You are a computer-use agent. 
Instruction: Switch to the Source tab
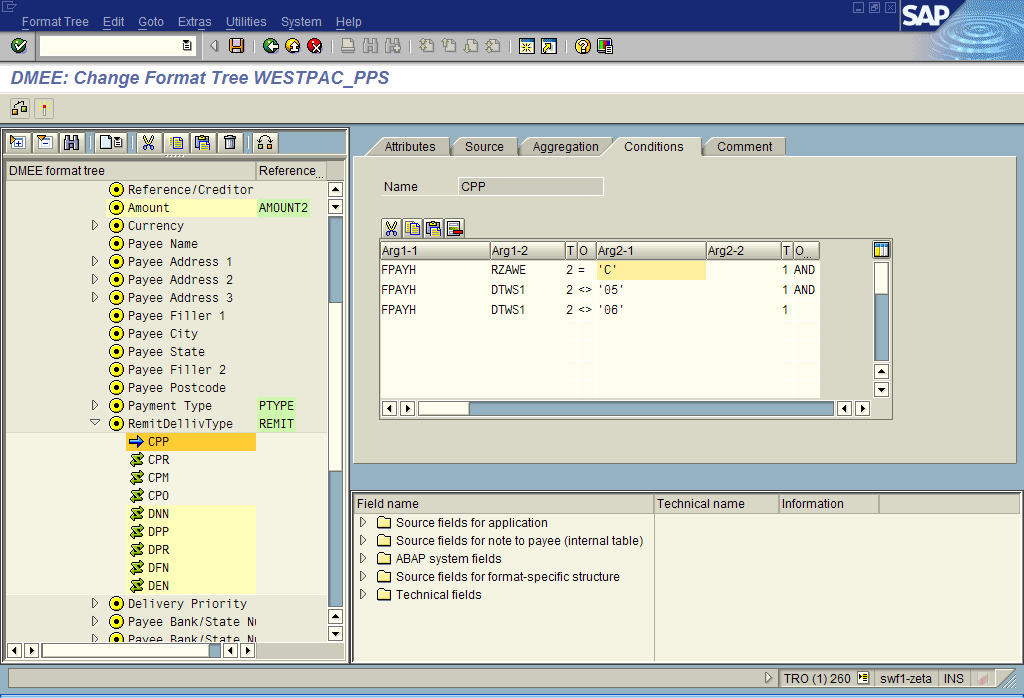[x=484, y=146]
